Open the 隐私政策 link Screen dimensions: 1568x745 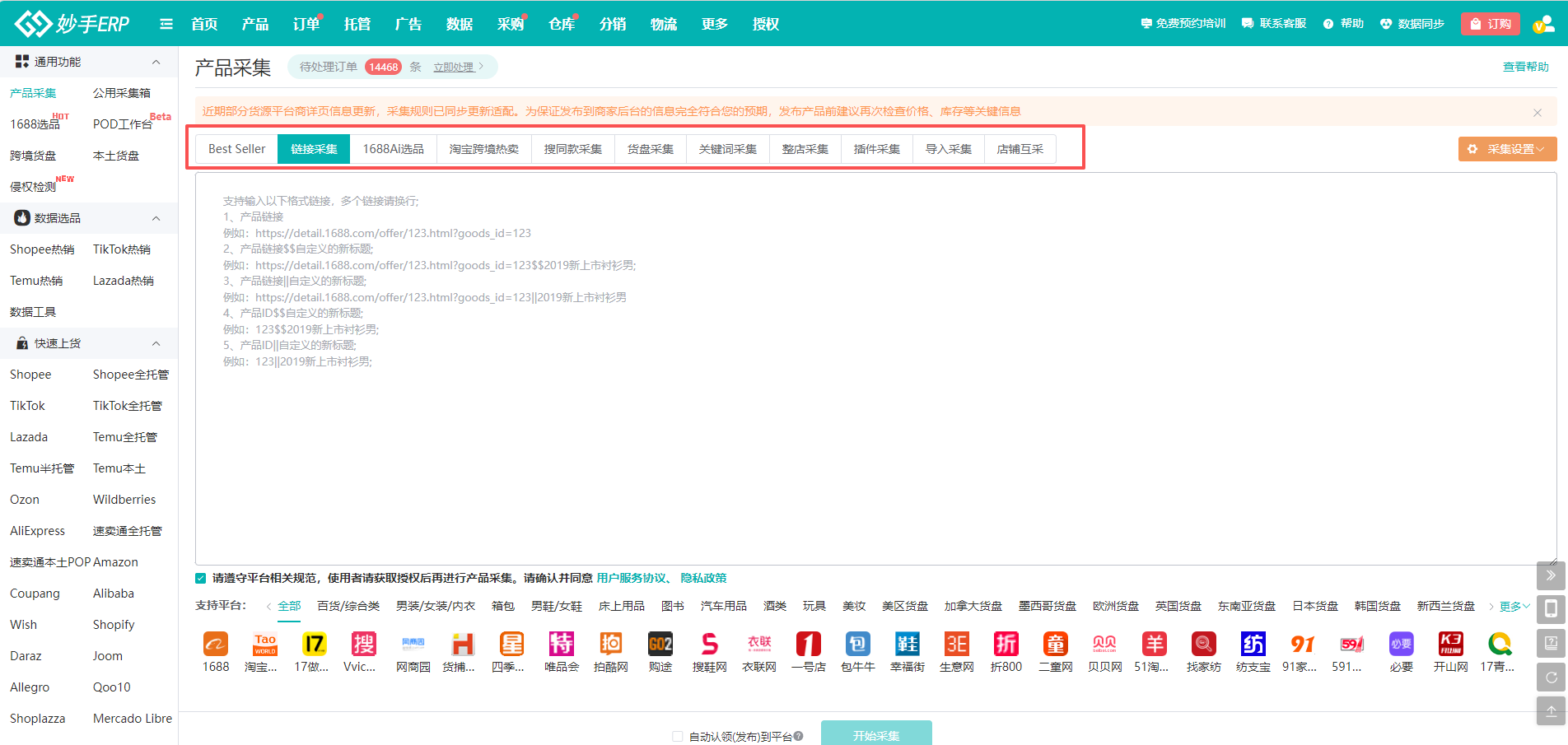[703, 578]
